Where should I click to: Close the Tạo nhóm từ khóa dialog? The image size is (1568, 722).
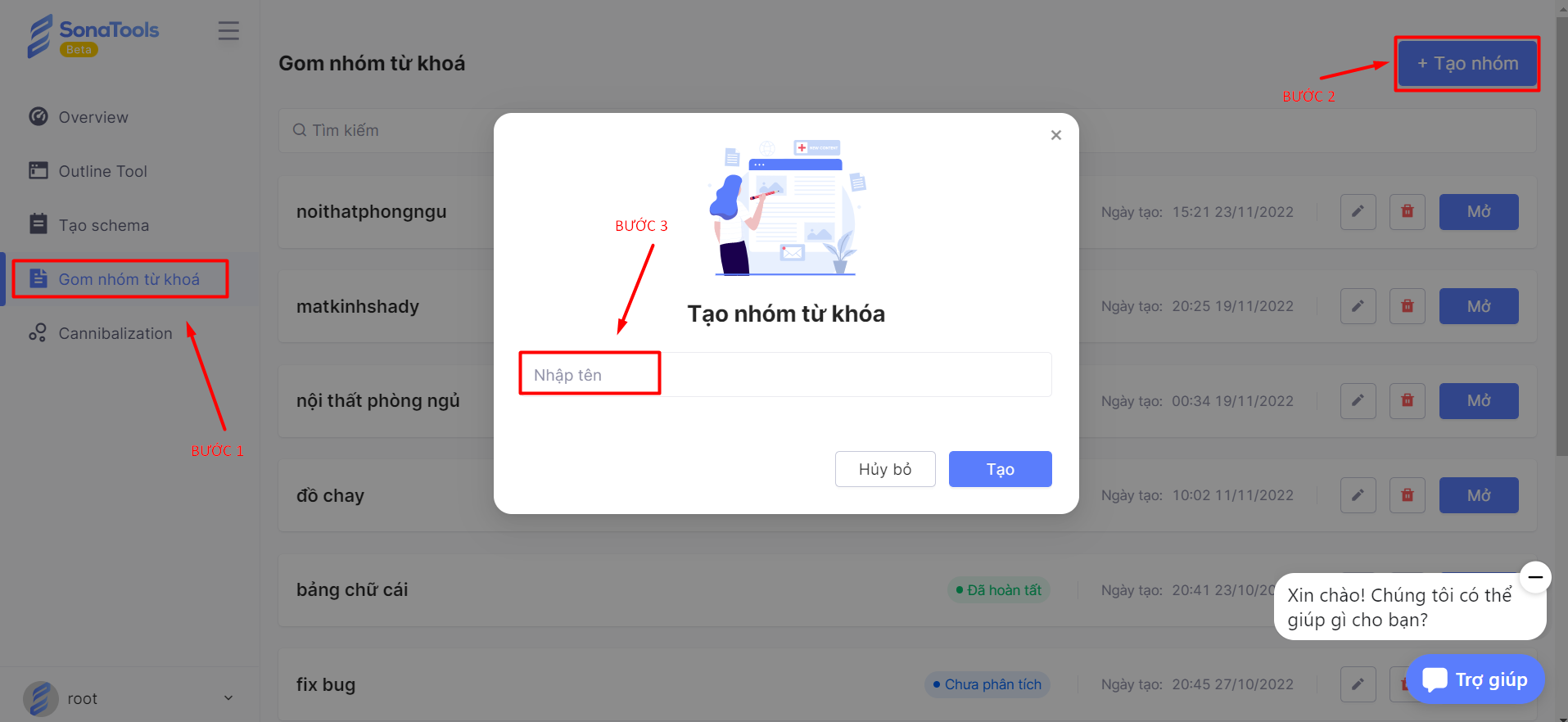[x=1056, y=135]
